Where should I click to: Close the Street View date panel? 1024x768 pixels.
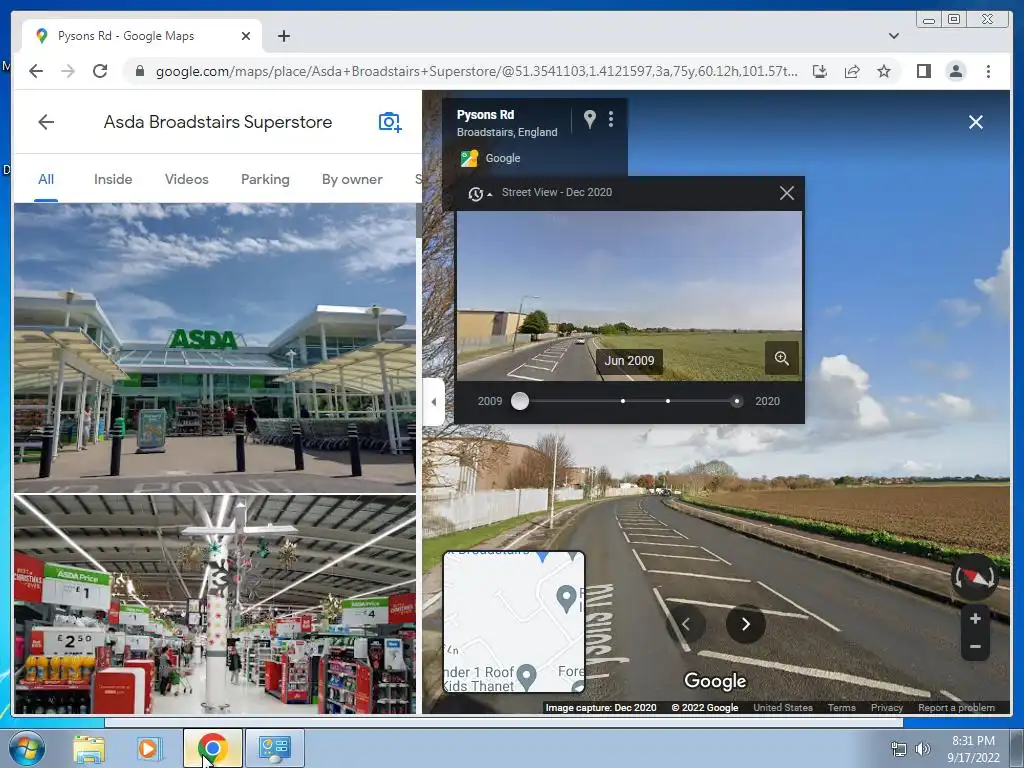787,193
